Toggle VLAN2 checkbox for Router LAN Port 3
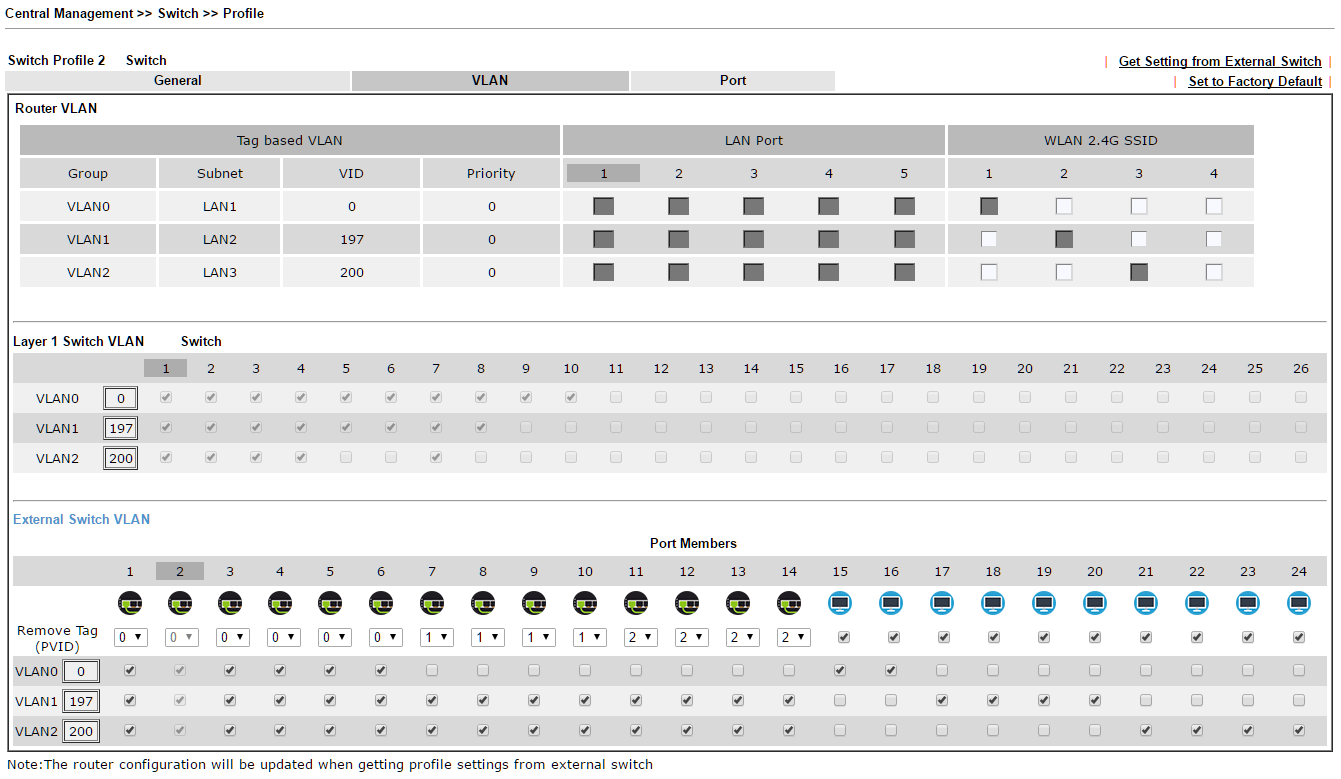1341x779 pixels. (754, 272)
